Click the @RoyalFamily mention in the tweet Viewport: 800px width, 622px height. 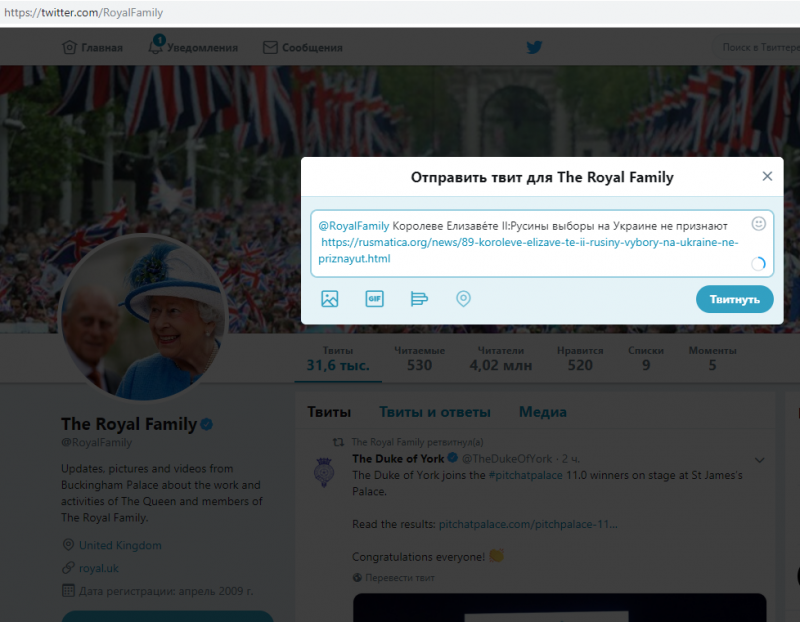(354, 226)
